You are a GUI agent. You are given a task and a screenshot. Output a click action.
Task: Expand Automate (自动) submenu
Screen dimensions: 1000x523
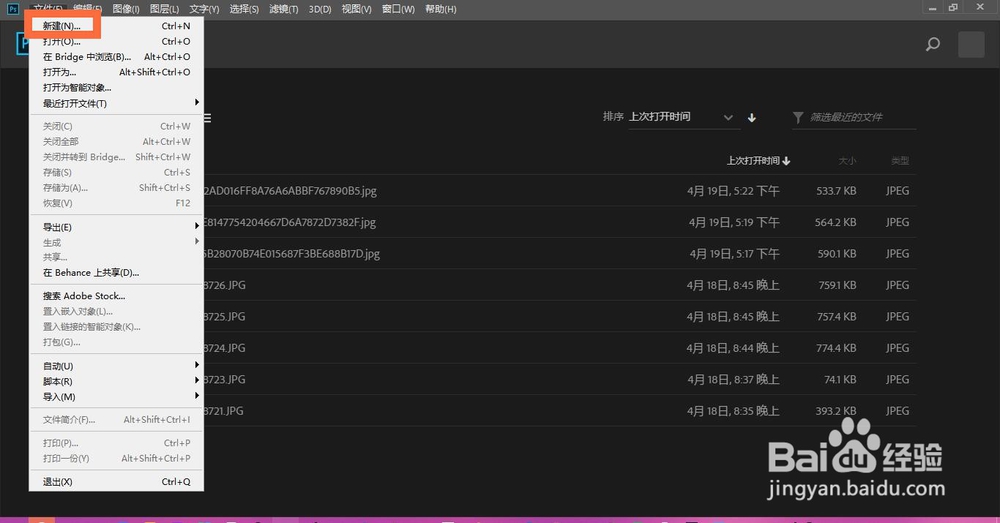pyautogui.click(x=116, y=366)
